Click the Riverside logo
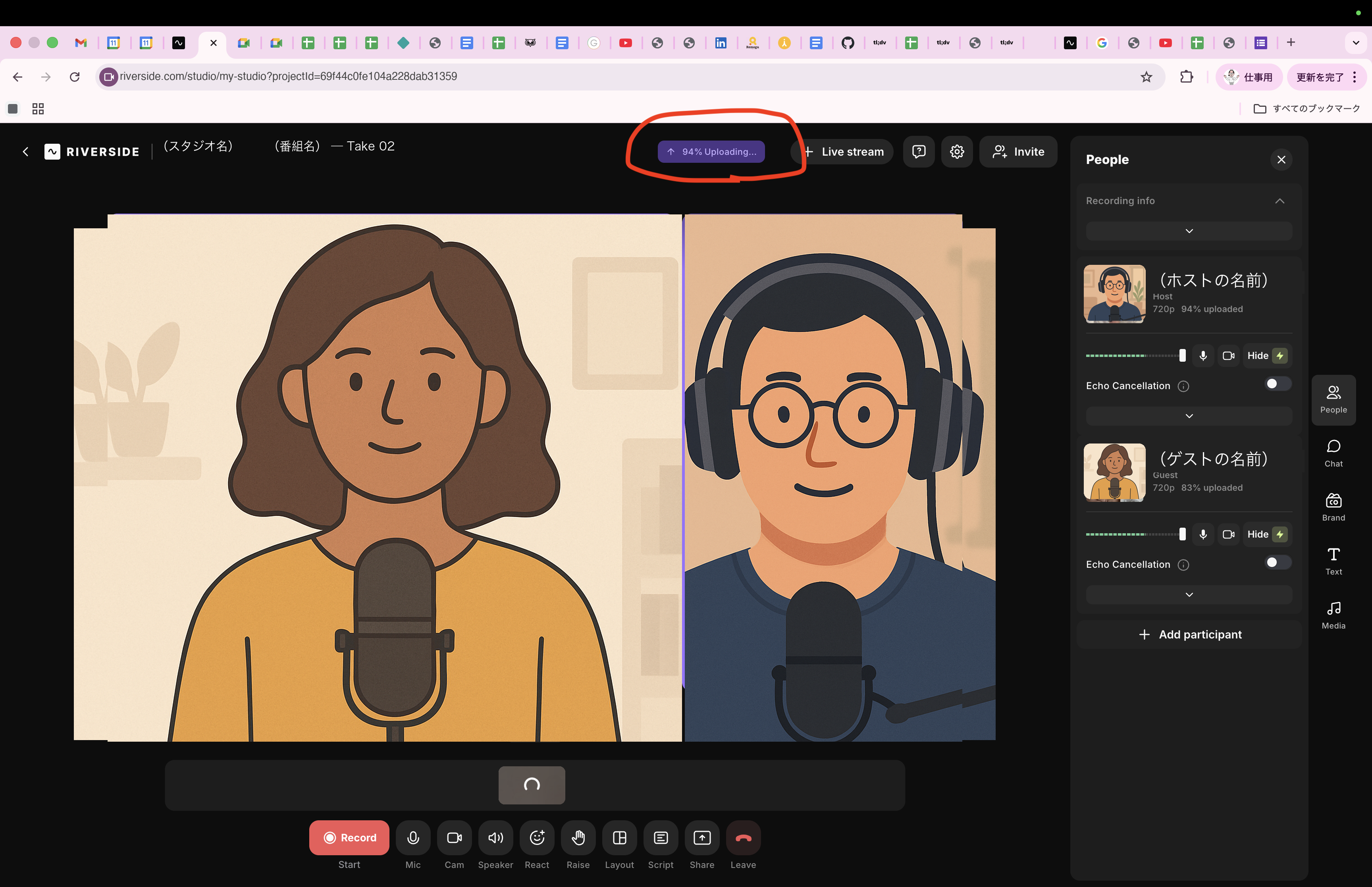Screen dimensions: 1372x887 pos(92,152)
